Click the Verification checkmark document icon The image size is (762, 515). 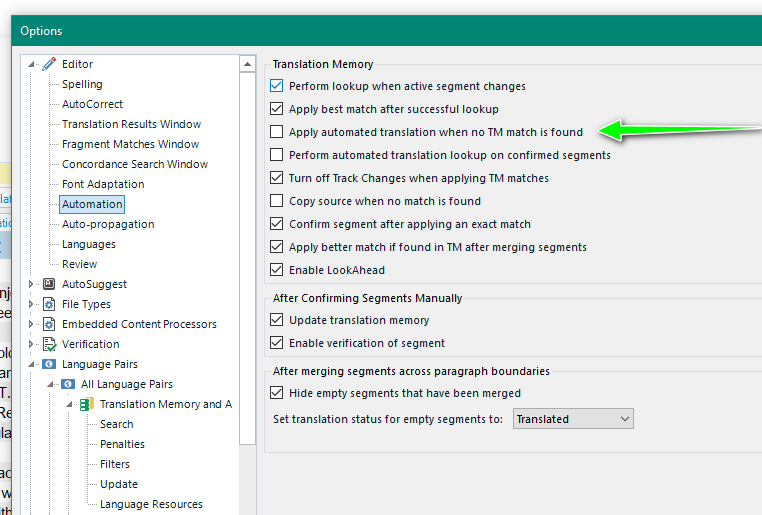[x=49, y=344]
